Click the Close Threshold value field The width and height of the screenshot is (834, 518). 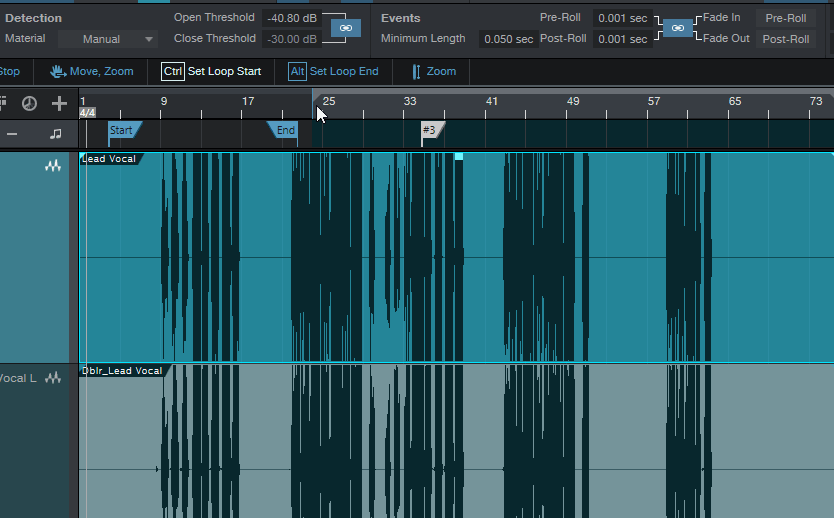click(292, 39)
